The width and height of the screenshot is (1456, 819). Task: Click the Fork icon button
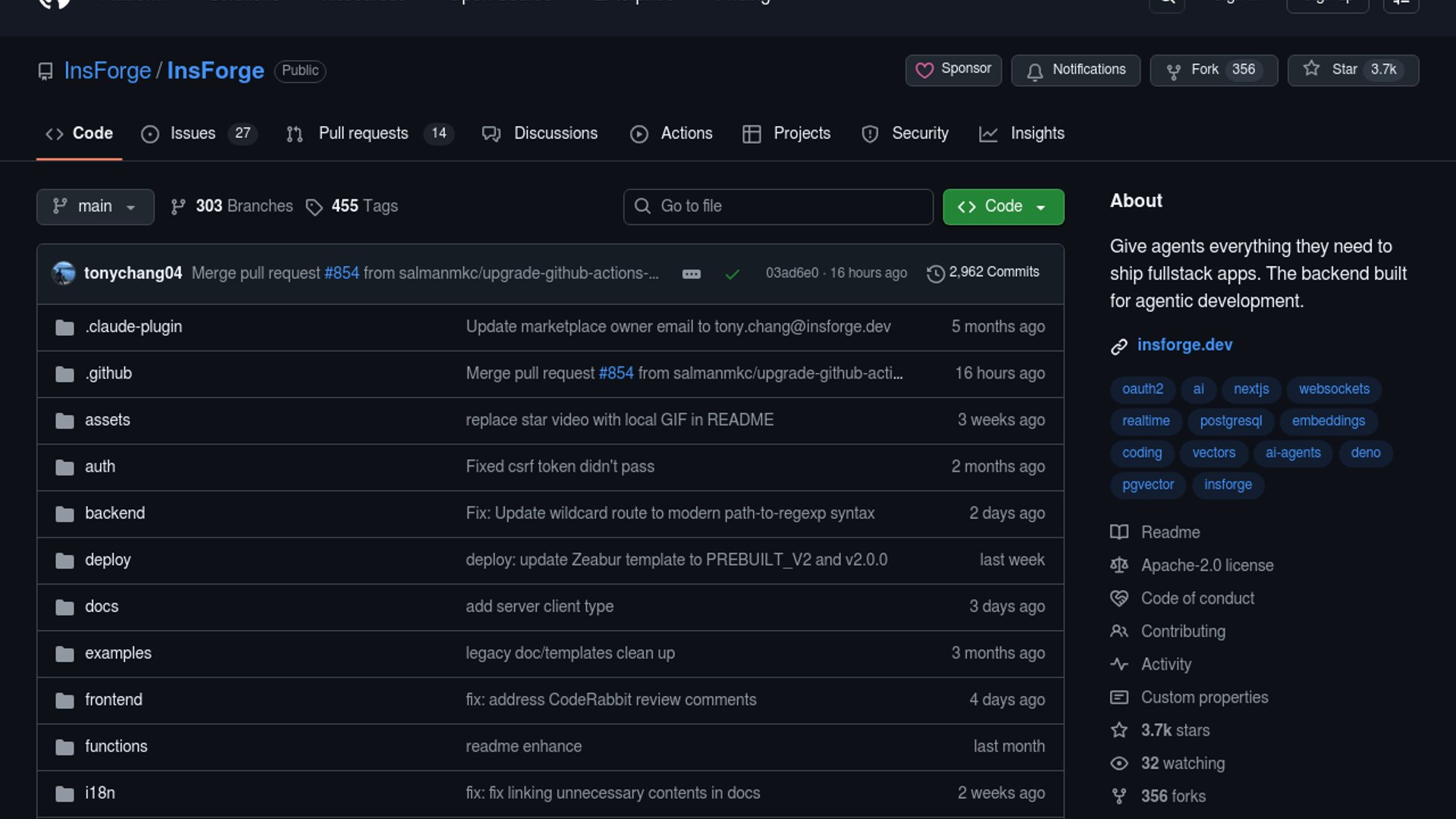(x=1173, y=71)
